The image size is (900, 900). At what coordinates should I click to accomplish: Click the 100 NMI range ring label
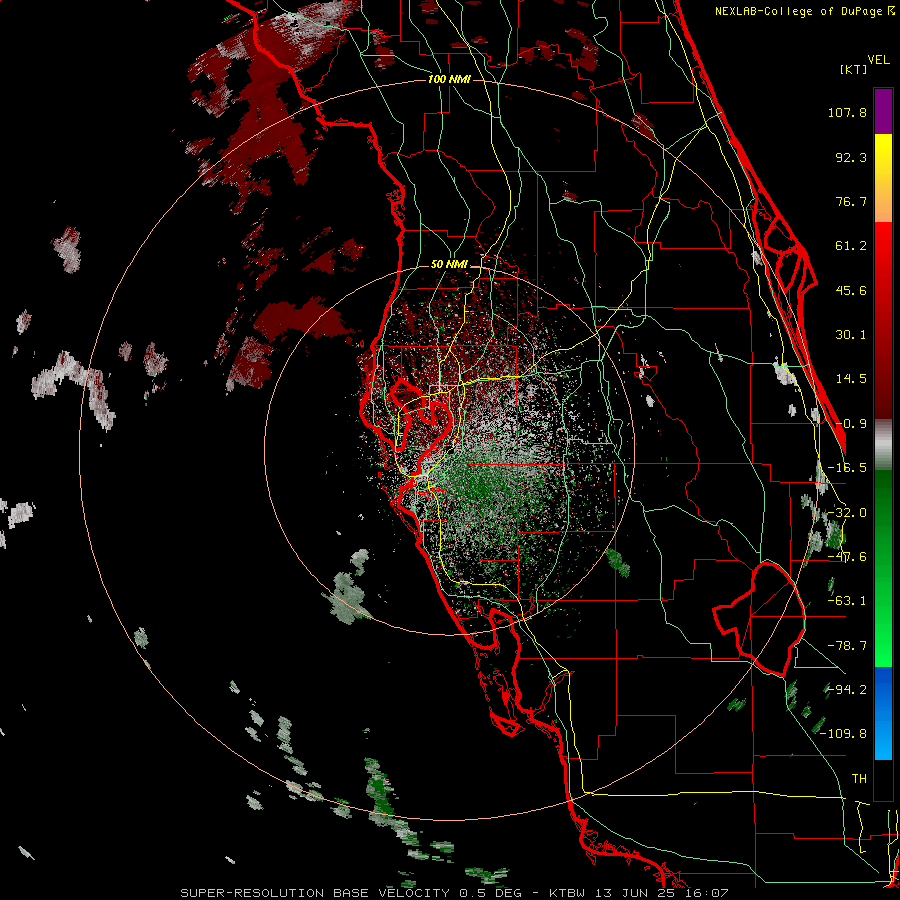tap(449, 79)
